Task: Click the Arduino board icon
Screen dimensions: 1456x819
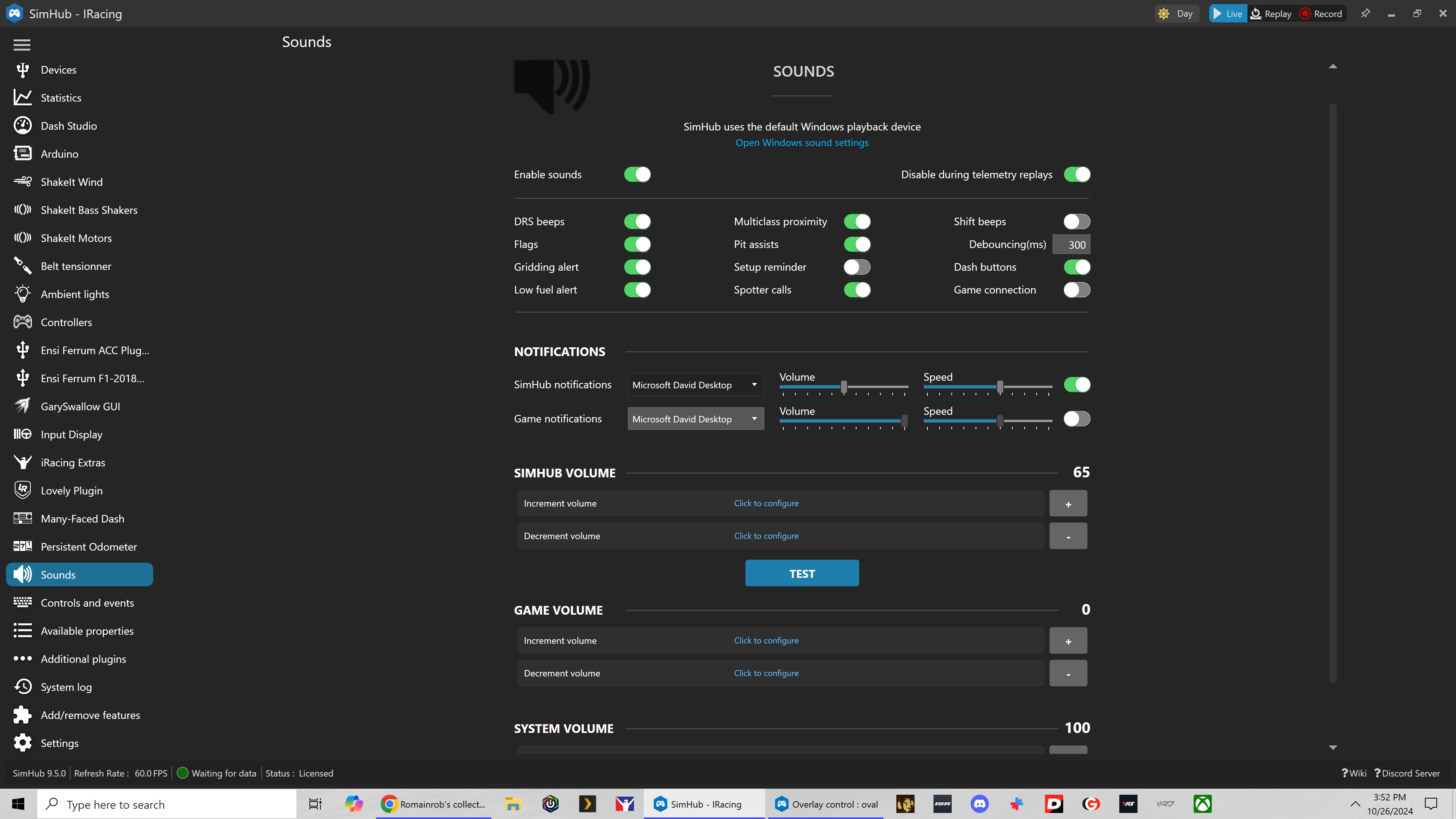Action: 23,154
